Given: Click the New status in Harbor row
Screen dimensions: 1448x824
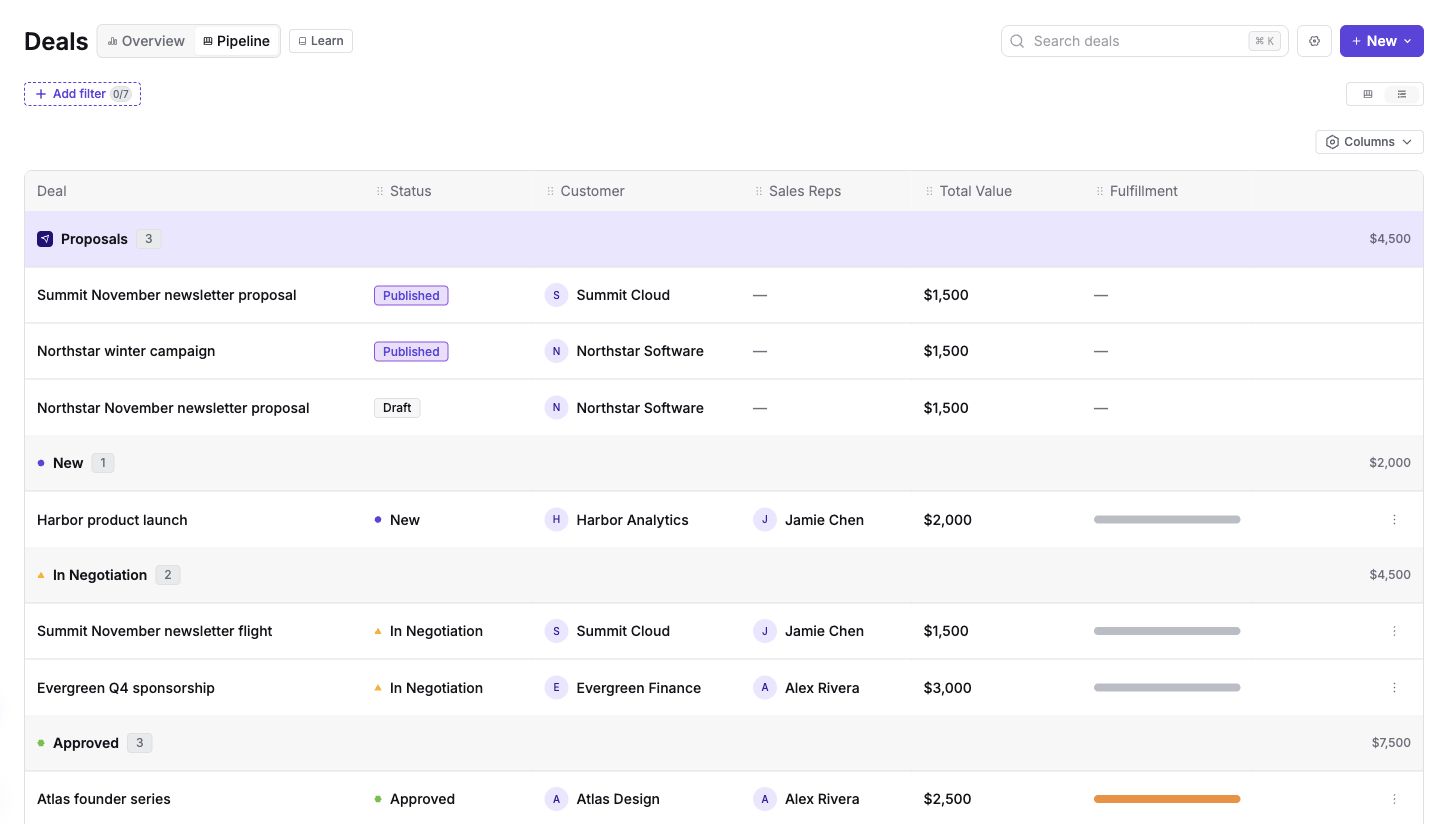Looking at the screenshot, I should [x=397, y=520].
